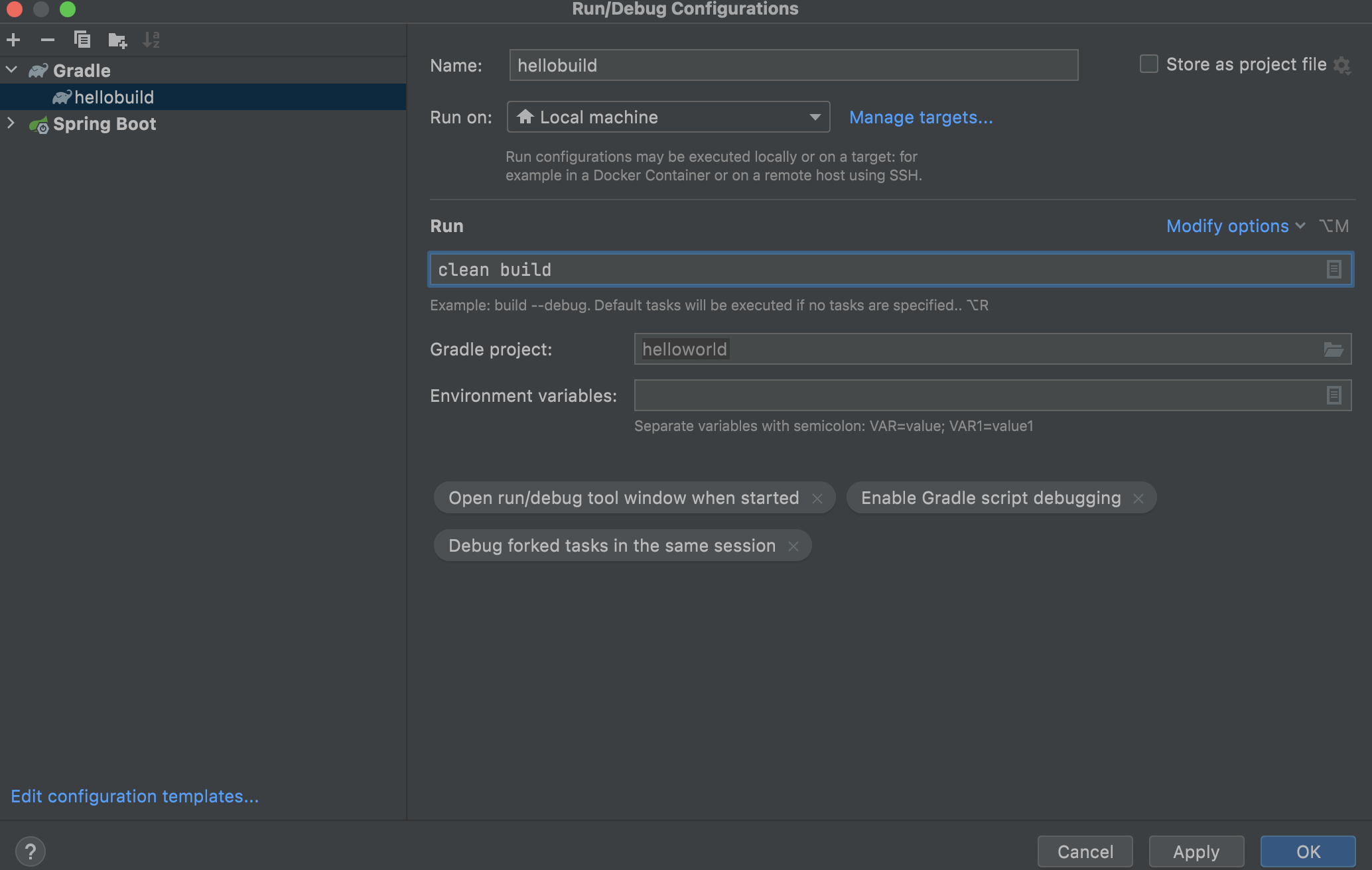
Task: Remove Open run/debug tool window when started tag
Action: coord(817,499)
